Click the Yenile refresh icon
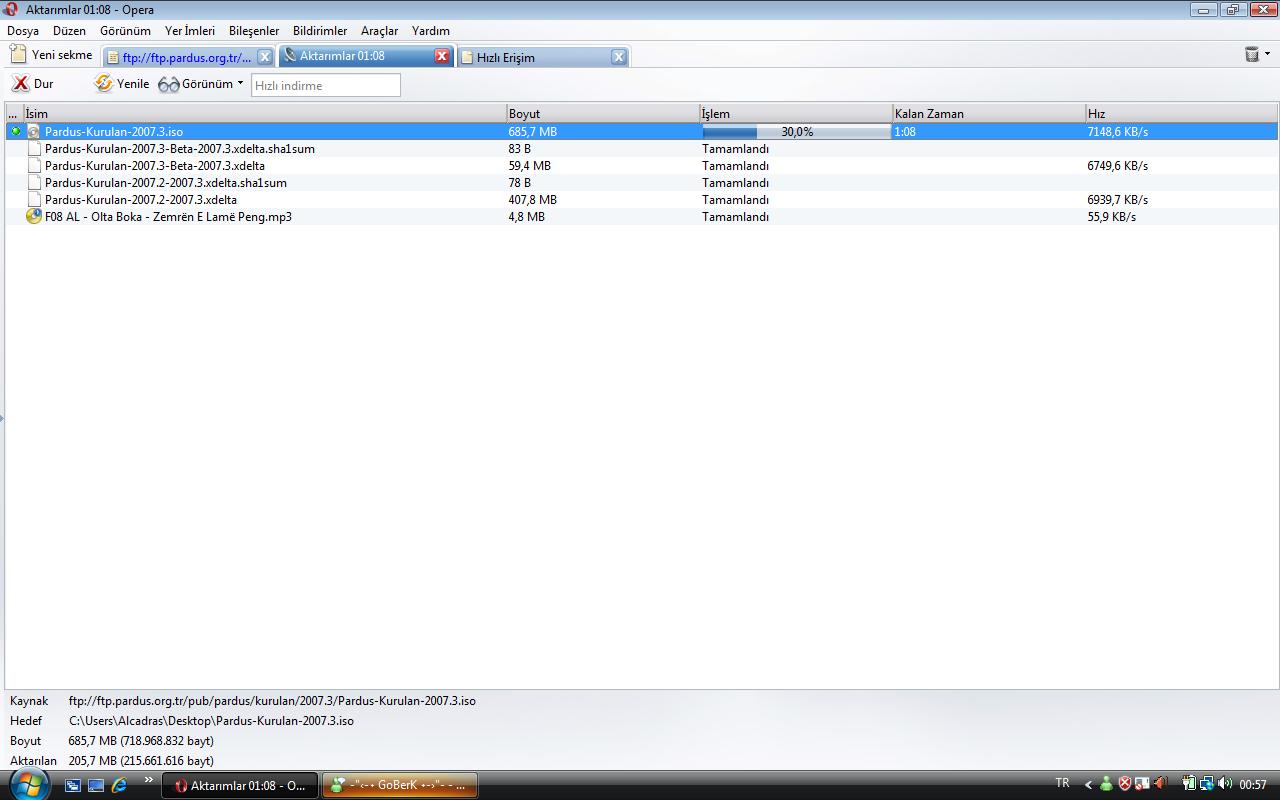Image resolution: width=1280 pixels, height=800 pixels. coord(103,84)
